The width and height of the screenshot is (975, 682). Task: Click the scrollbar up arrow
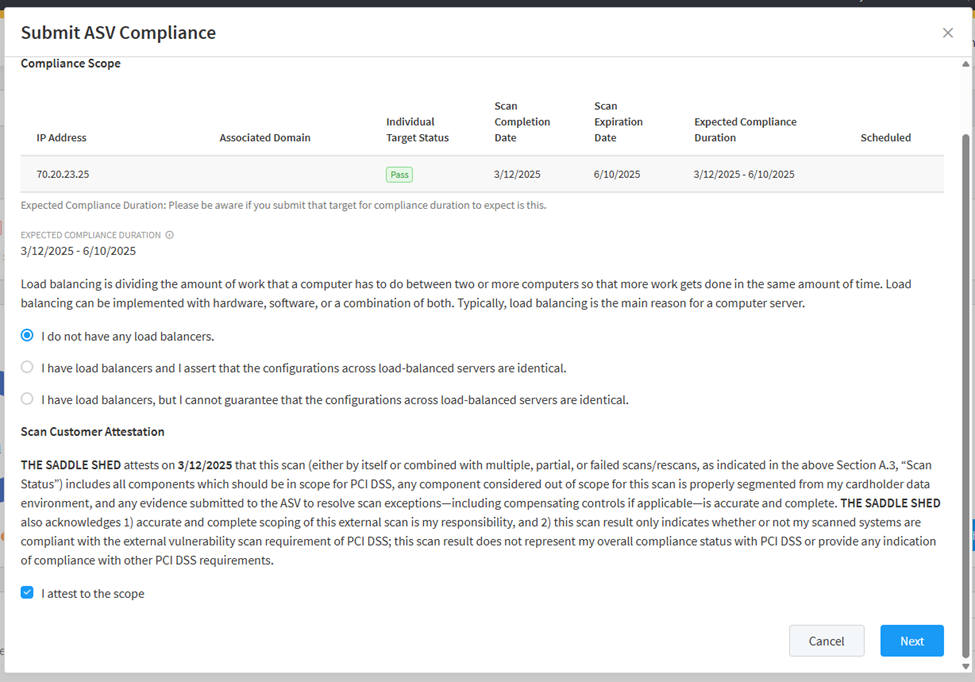tap(965, 64)
